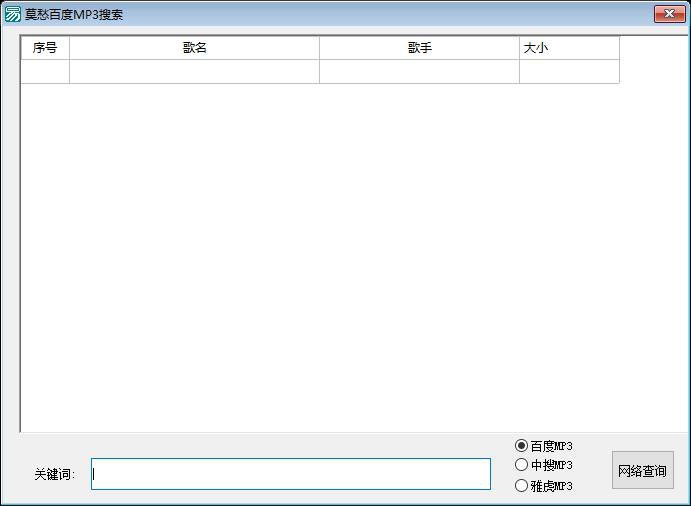Sort by the 歌名 column header
This screenshot has width=691, height=506.
(x=194, y=48)
